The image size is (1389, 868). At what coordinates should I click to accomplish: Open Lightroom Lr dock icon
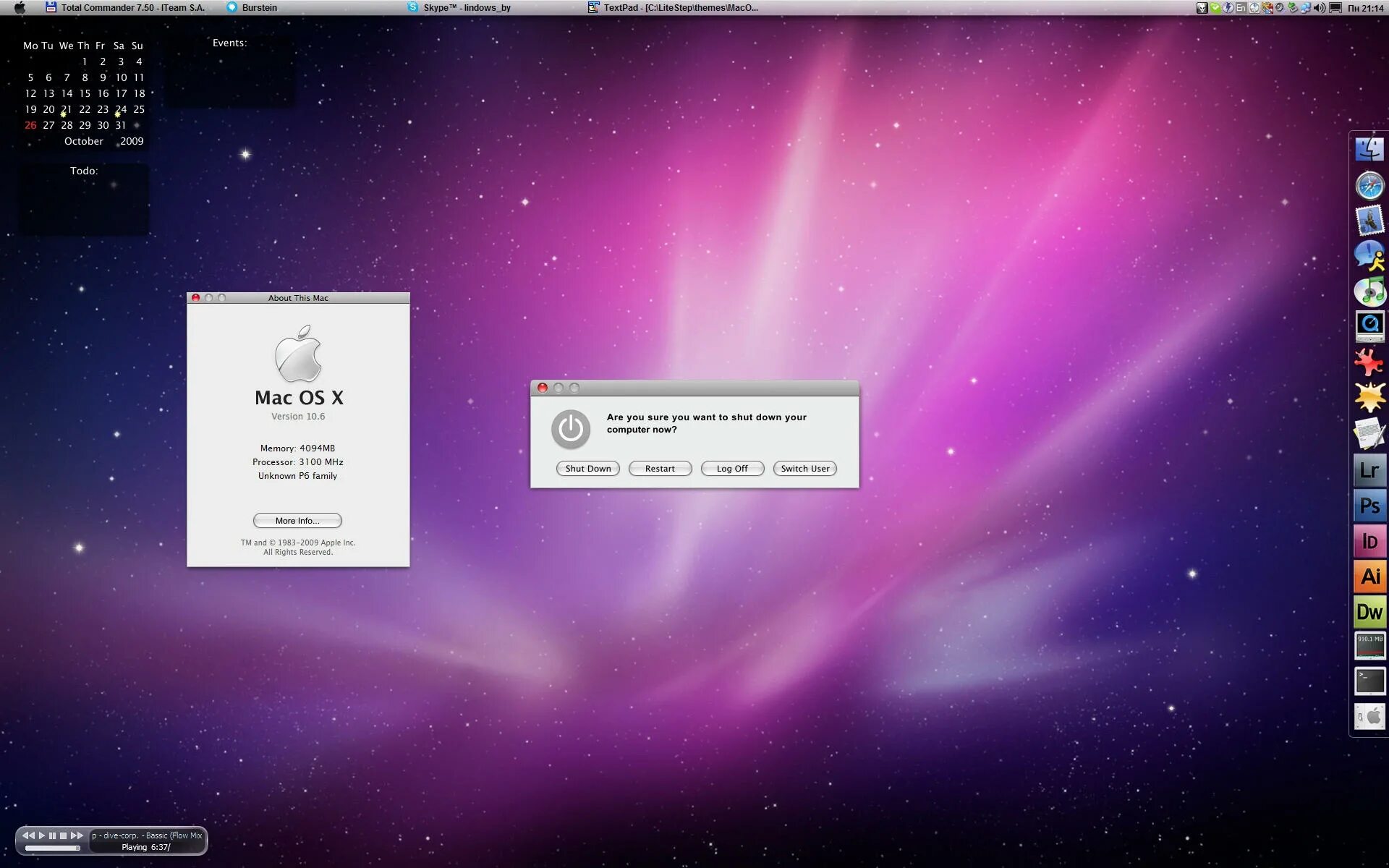[x=1369, y=470]
